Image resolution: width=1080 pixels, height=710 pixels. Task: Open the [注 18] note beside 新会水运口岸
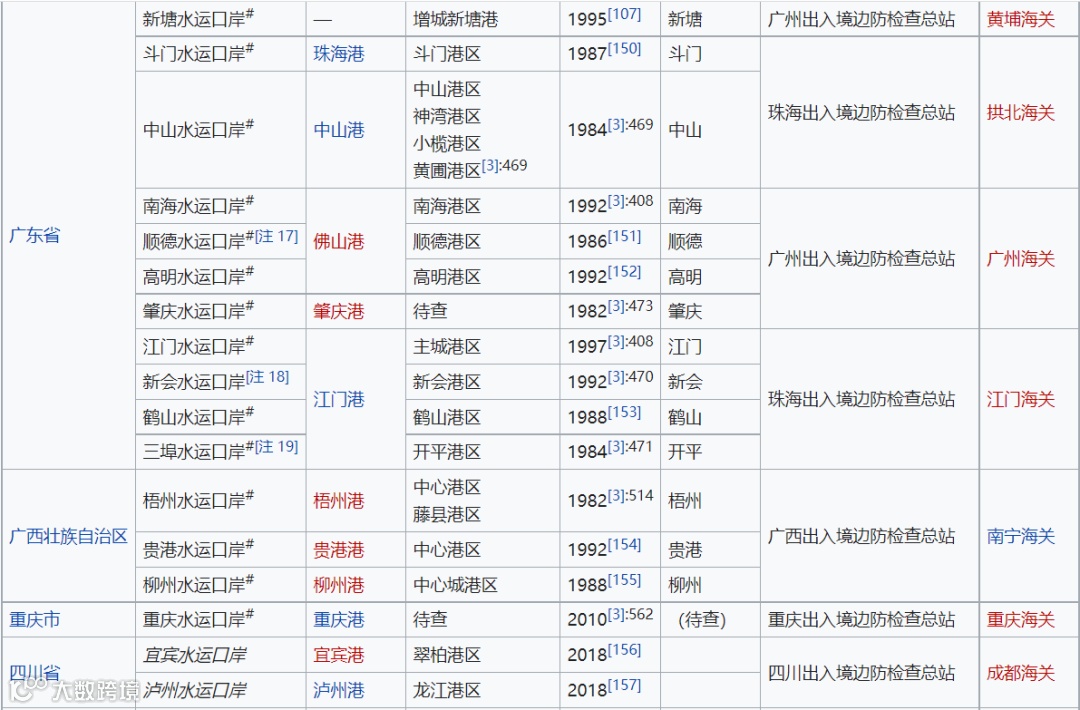pyautogui.click(x=267, y=376)
